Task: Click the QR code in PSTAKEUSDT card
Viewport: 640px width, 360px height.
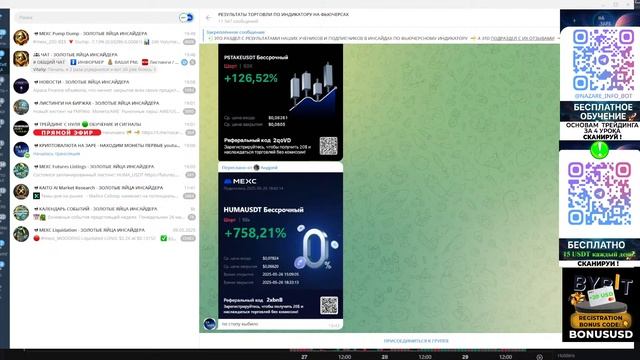Action: point(328,146)
